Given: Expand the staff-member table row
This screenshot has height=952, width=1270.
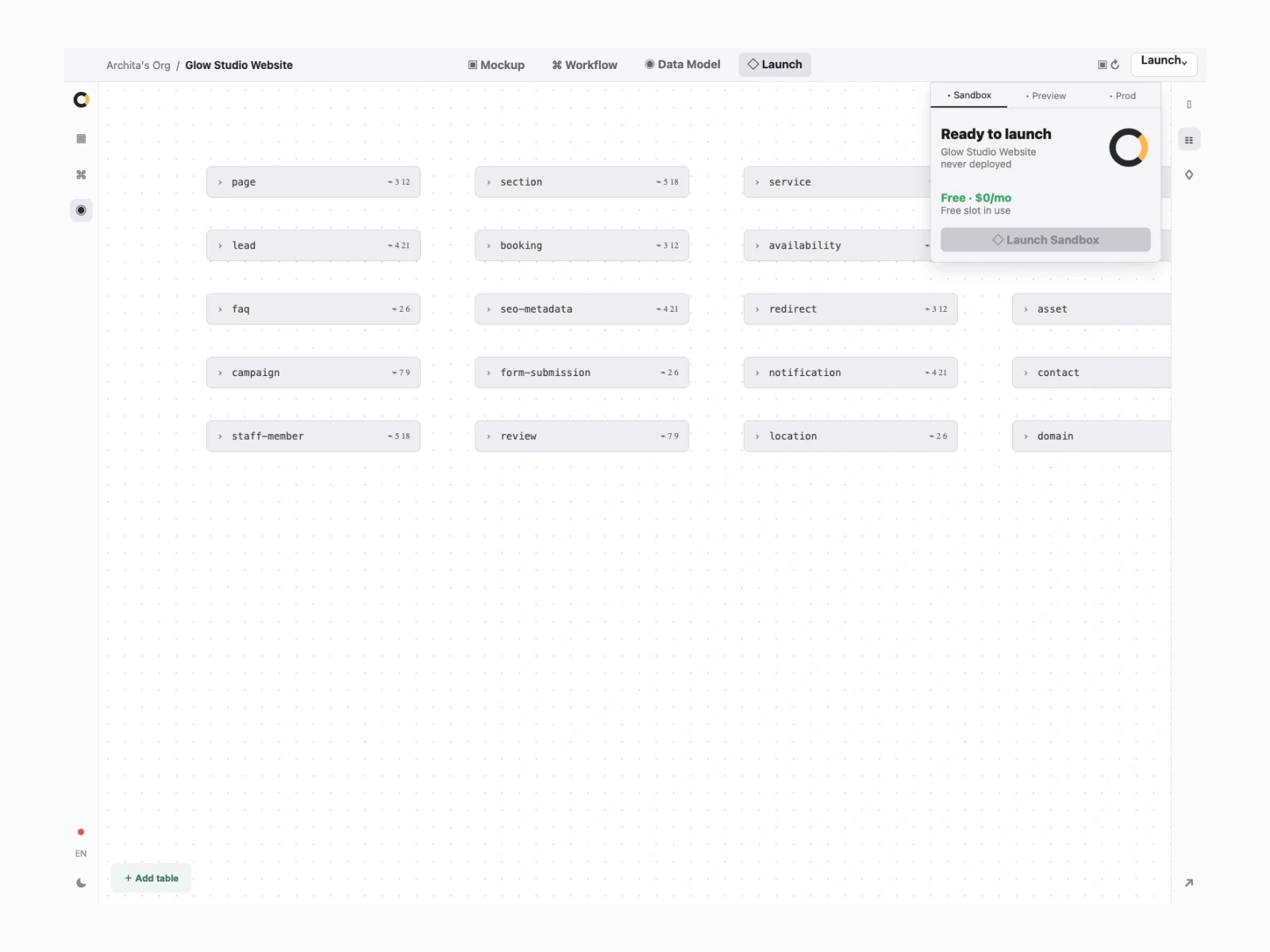Looking at the screenshot, I should pos(314,436).
